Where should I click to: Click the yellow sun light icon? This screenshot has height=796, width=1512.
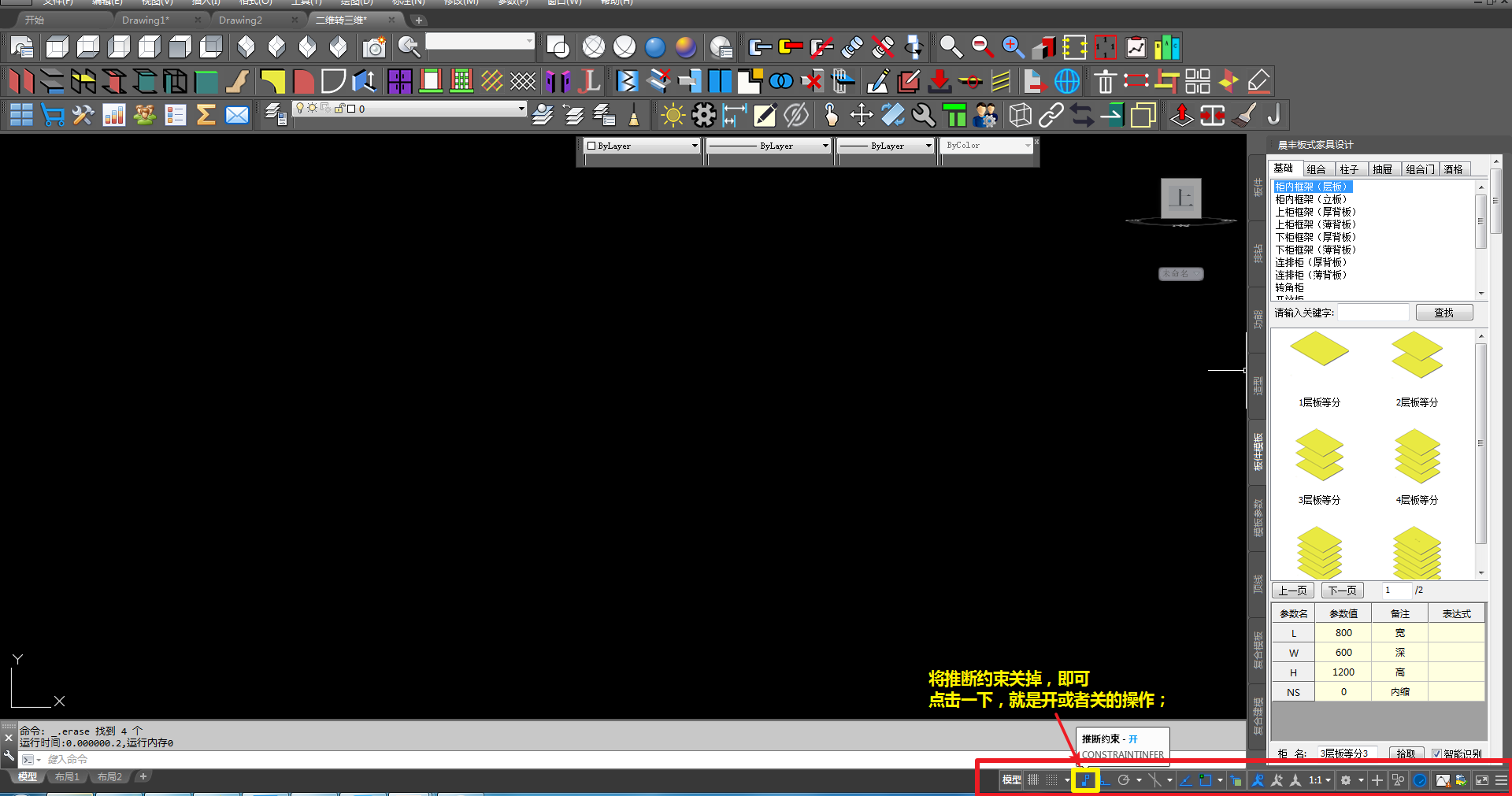[673, 116]
